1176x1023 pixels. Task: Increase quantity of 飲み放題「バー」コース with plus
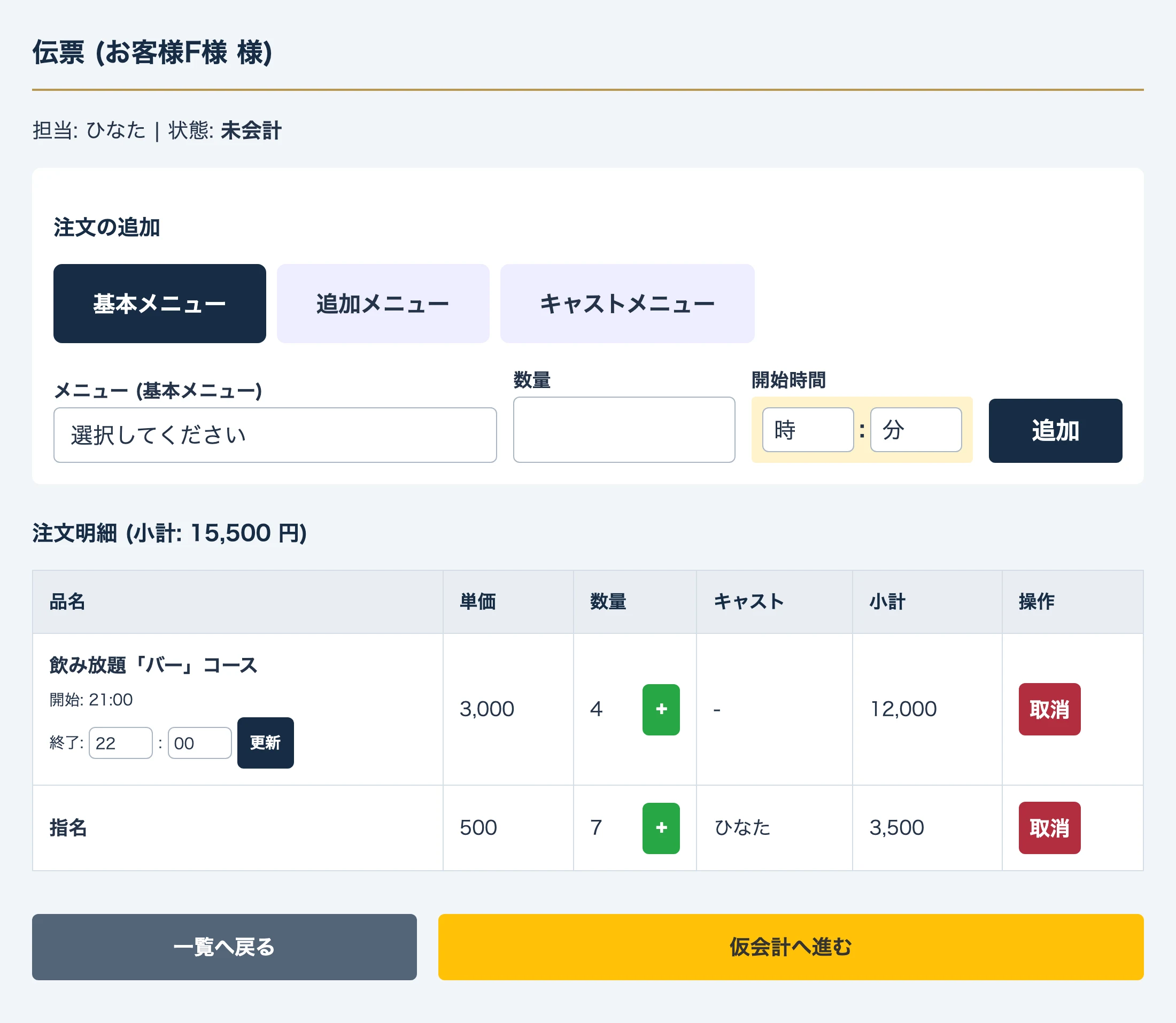coord(661,710)
